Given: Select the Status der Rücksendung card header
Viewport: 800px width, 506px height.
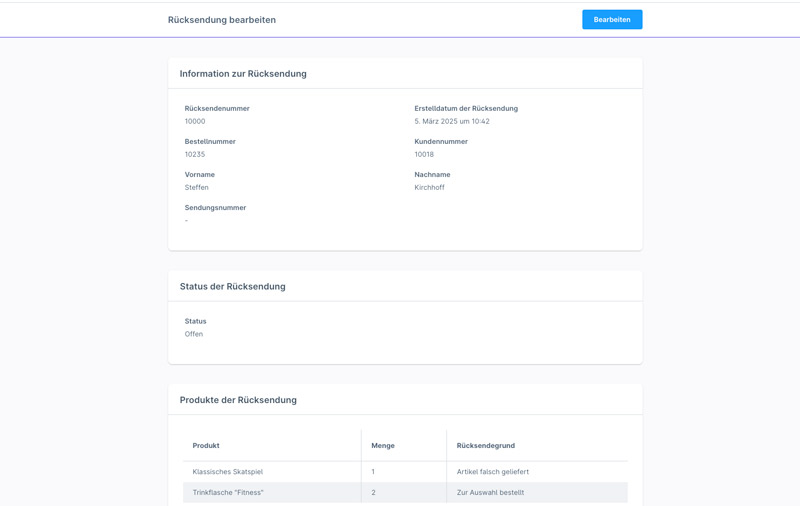Looking at the screenshot, I should (x=232, y=287).
